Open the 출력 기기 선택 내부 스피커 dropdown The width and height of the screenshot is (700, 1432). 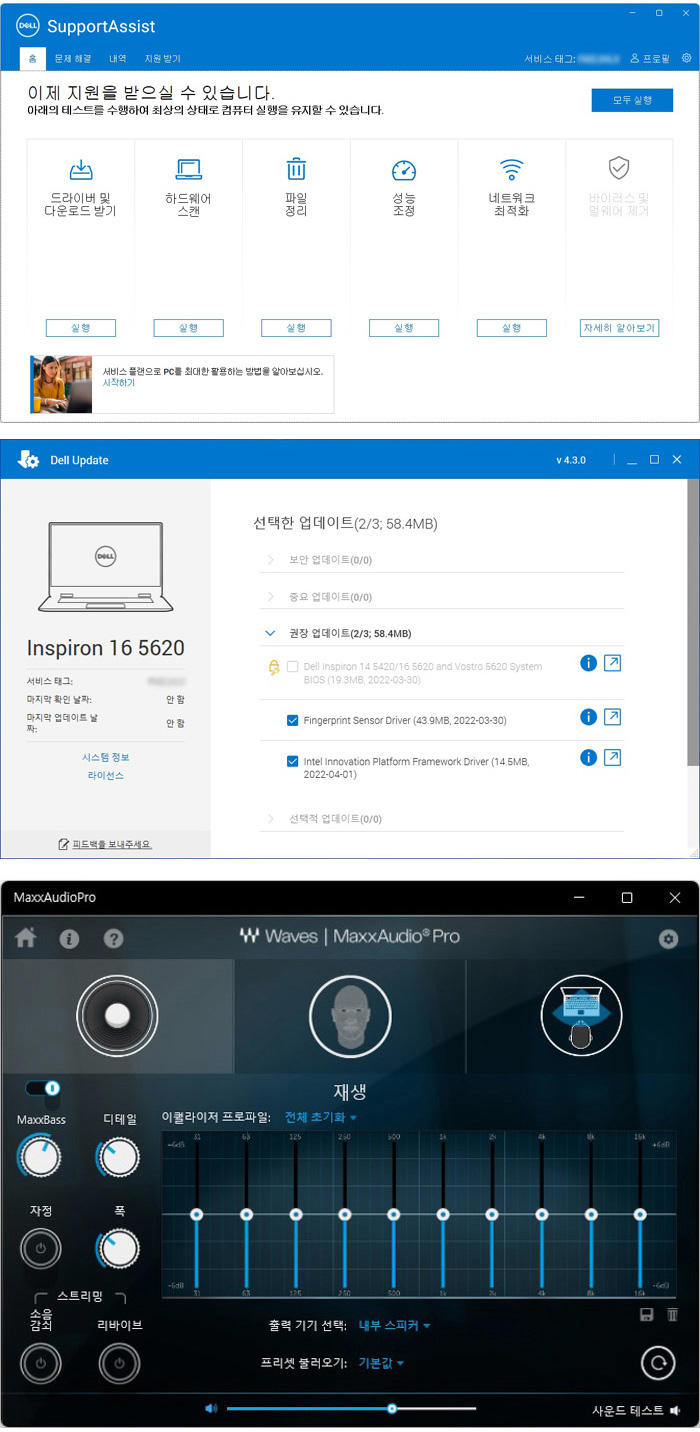pos(395,1325)
